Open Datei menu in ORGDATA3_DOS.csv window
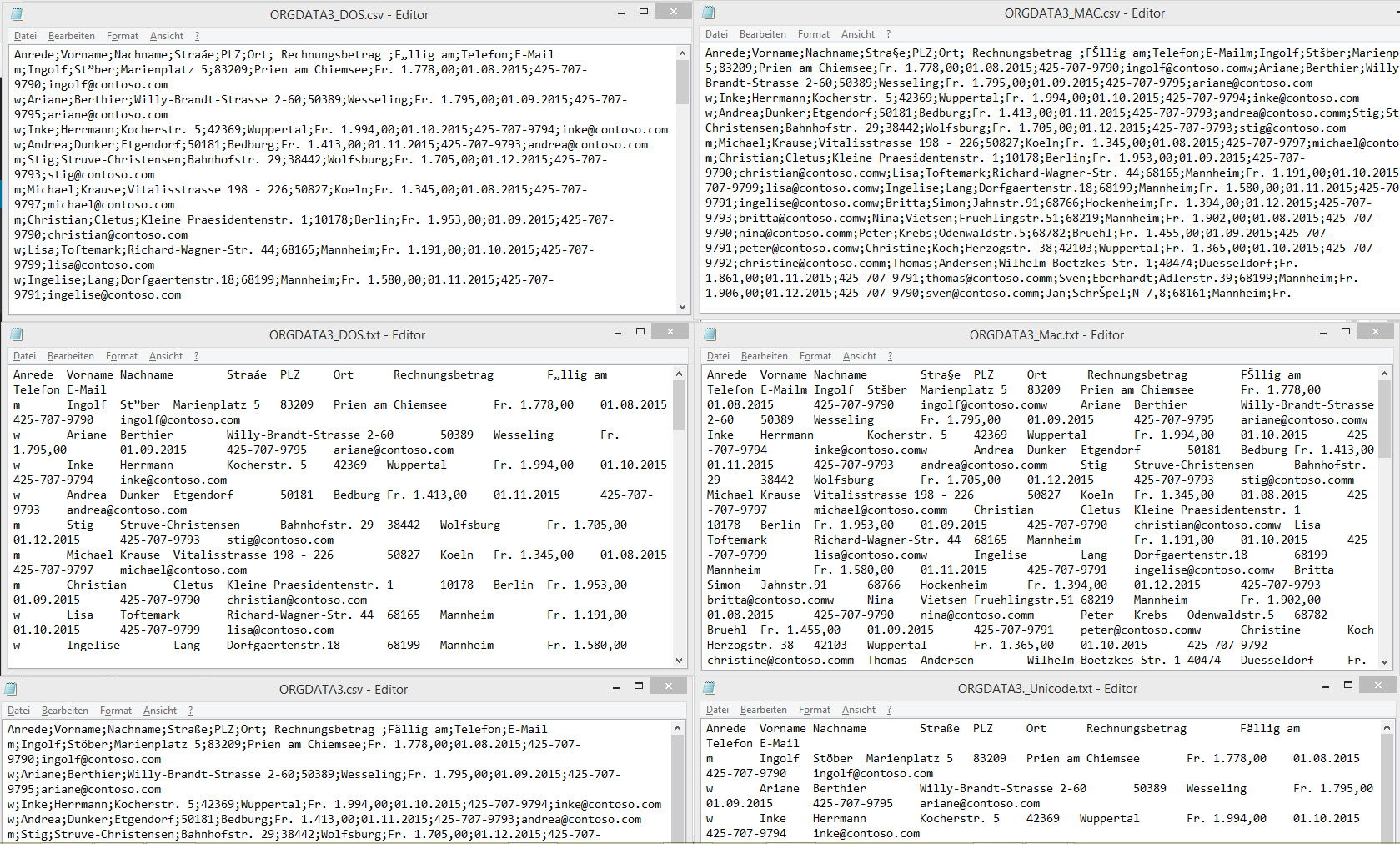The height and width of the screenshot is (844, 1400). click(x=25, y=36)
